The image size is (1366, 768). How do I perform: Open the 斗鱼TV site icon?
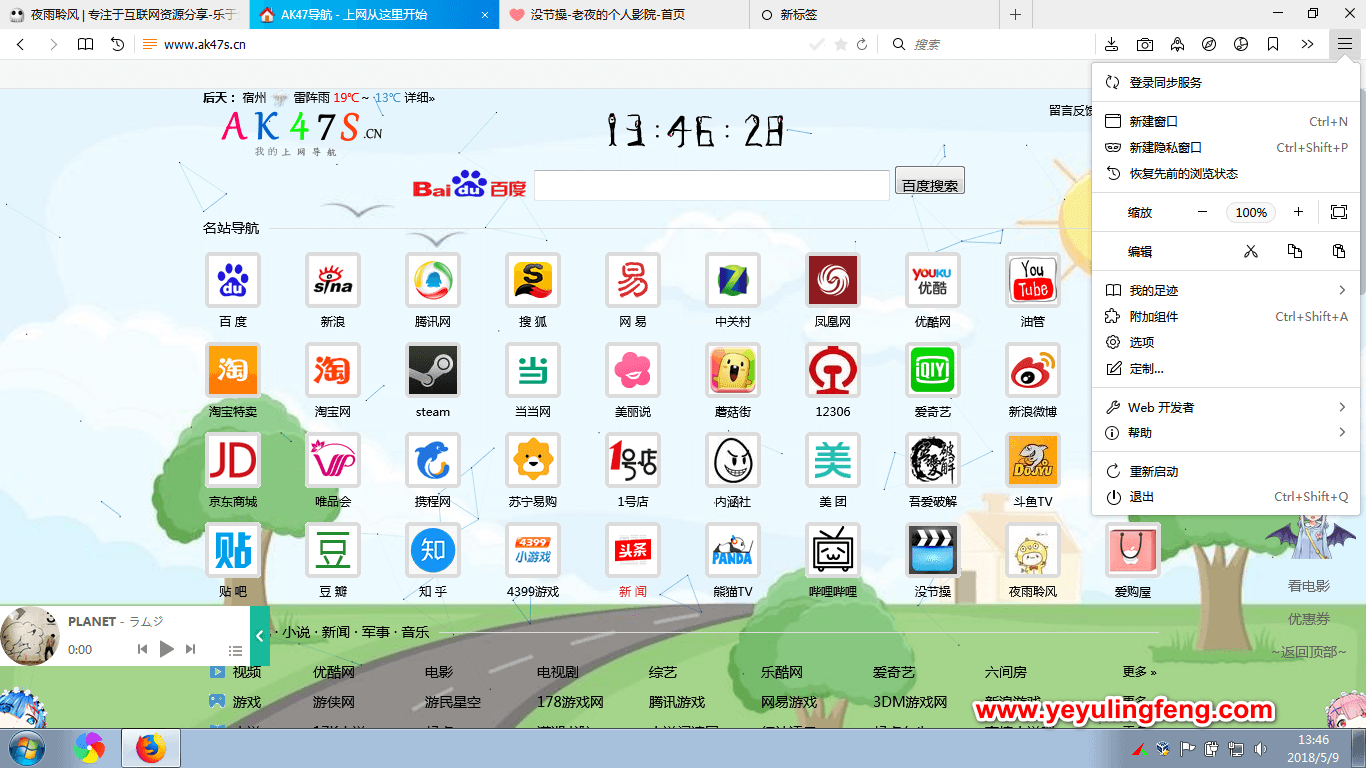1033,460
